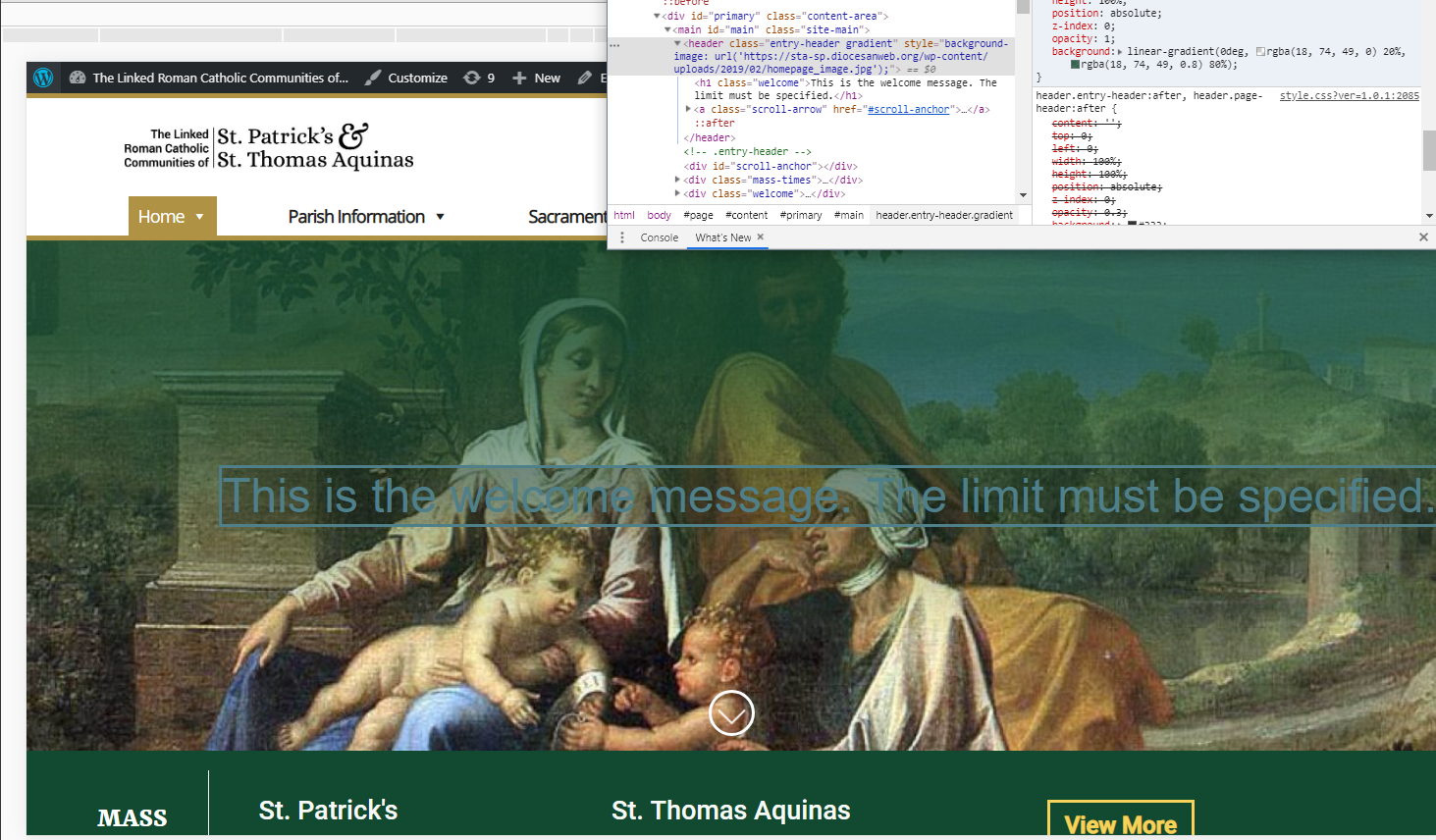
Task: Open the pending updates icon showing 9
Action: tap(472, 78)
